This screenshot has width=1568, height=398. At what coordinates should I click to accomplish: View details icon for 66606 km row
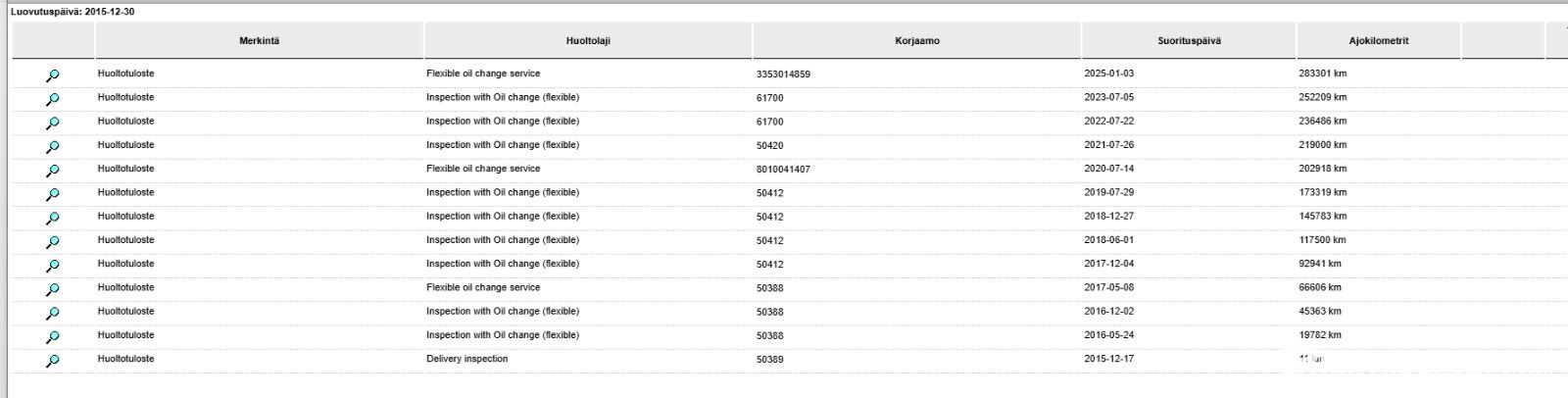(x=53, y=289)
